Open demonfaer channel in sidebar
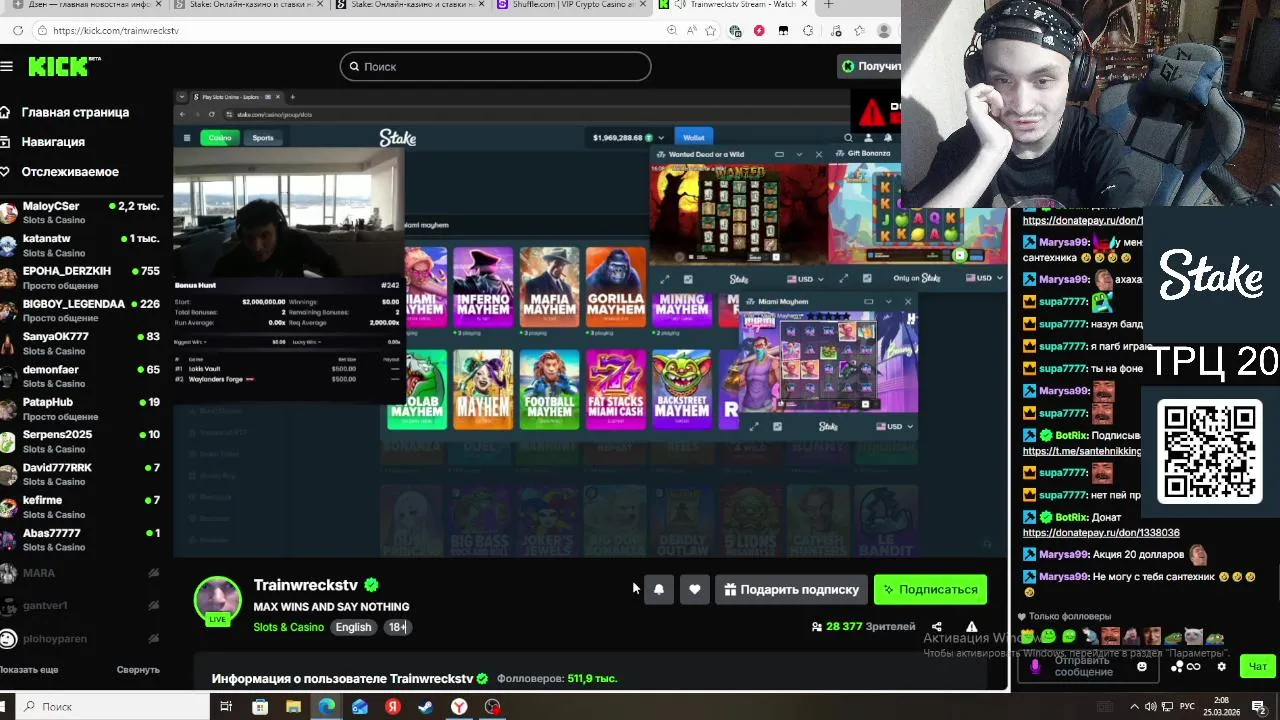Viewport: 1280px width, 720px height. point(80,376)
